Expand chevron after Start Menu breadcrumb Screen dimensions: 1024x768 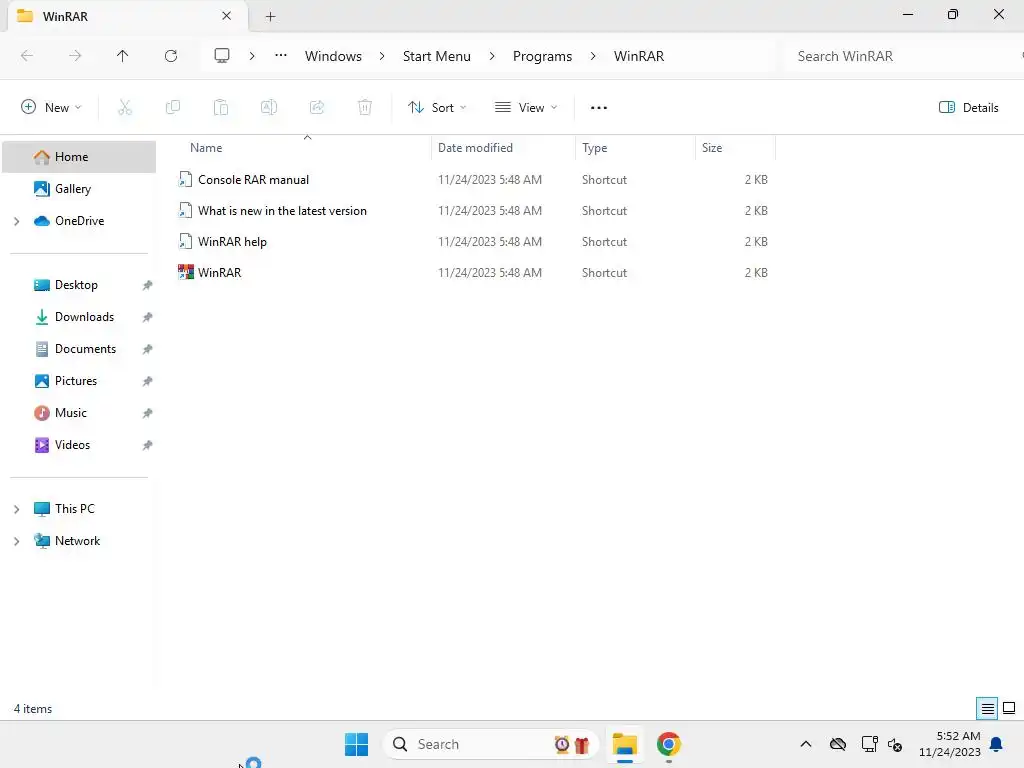(492, 56)
